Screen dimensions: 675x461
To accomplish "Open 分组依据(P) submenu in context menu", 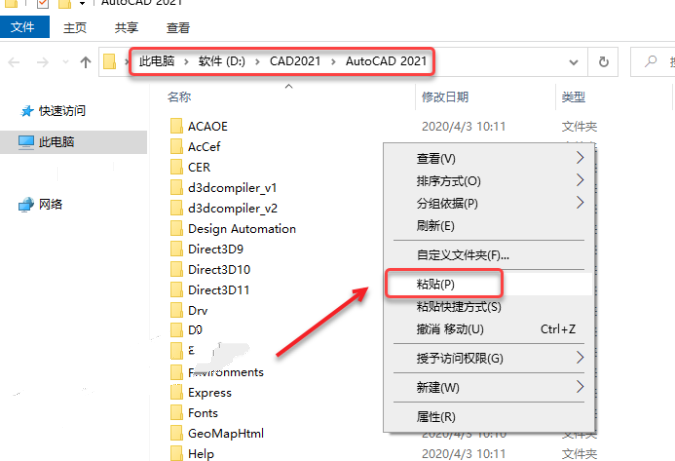I will click(x=489, y=203).
